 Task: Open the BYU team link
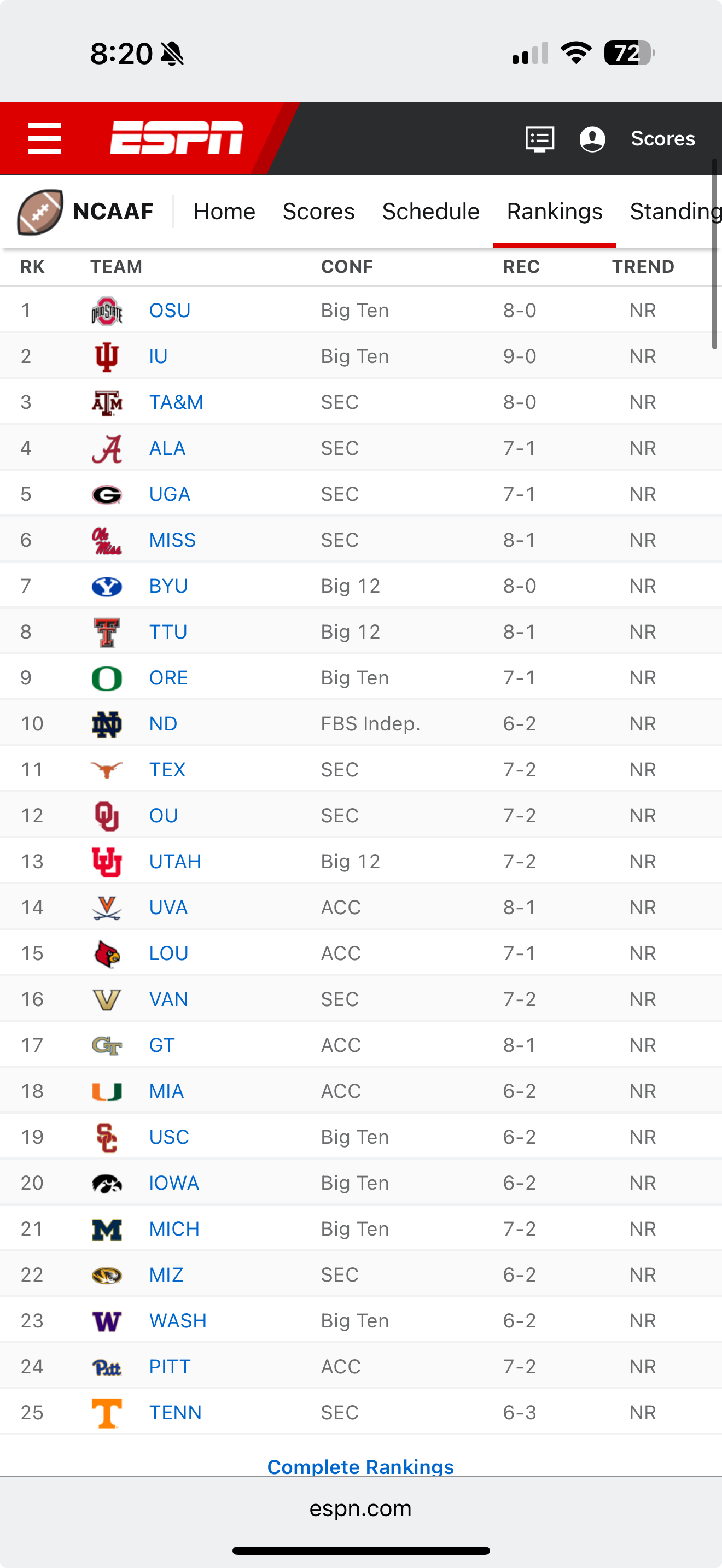168,586
